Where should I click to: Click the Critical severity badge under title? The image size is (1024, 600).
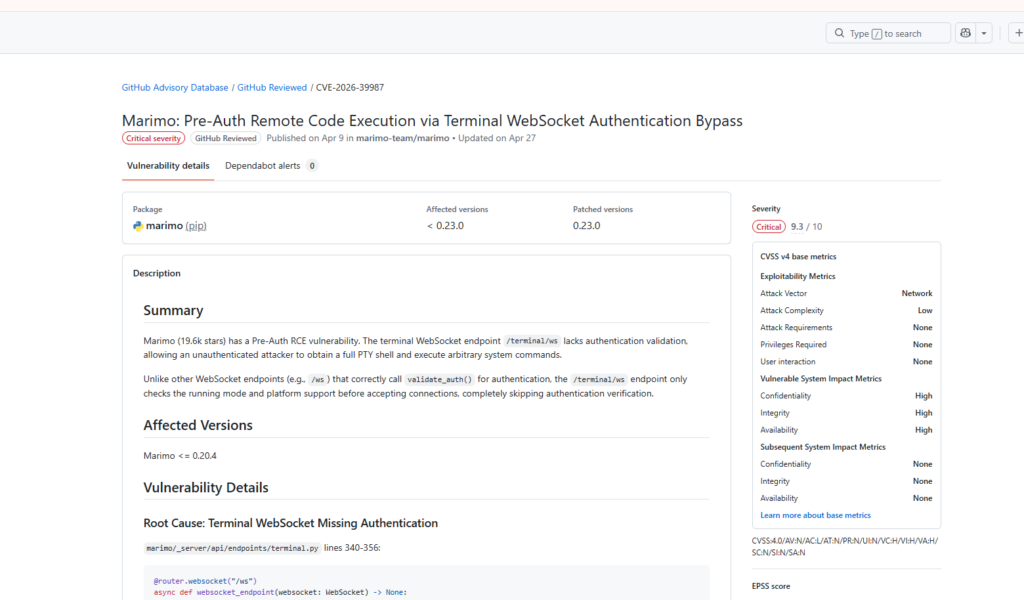(x=153, y=138)
